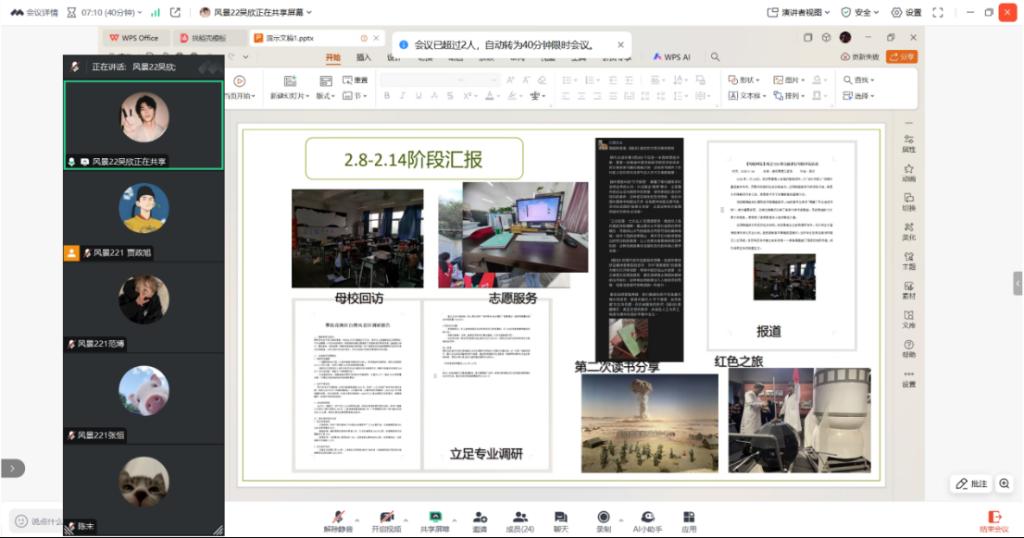Viewport: 1024px width, 538px height.
Task: Open the members (24) list
Action: 519,517
